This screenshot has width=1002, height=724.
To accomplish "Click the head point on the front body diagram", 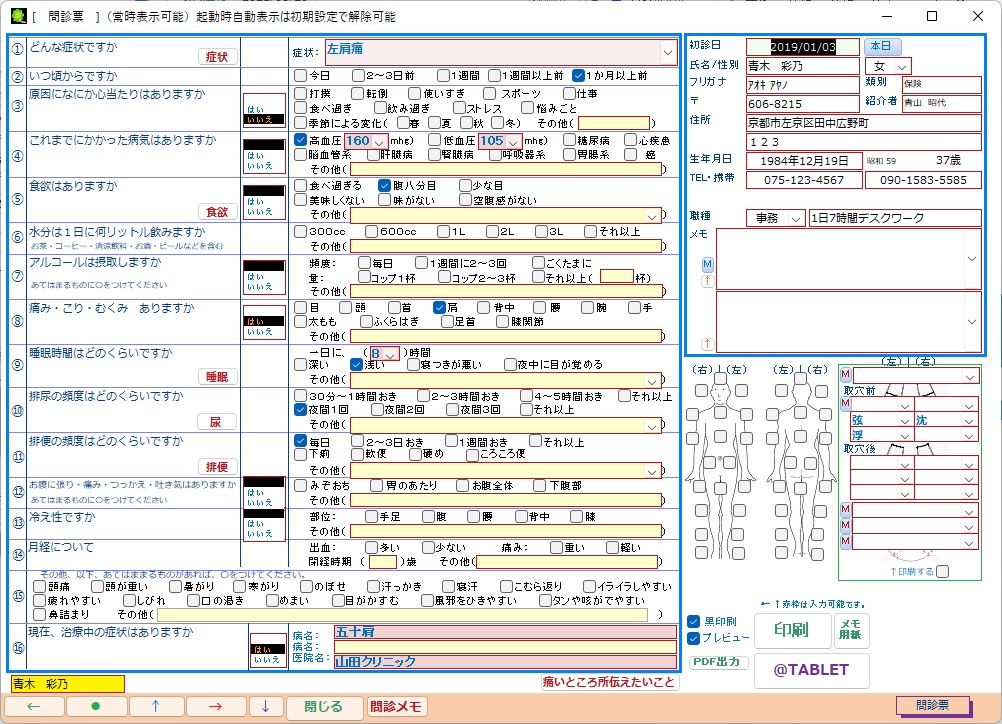I will (x=721, y=378).
